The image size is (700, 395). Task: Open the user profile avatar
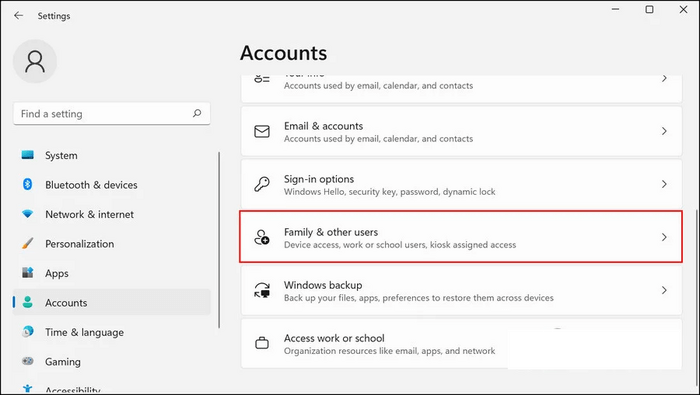click(x=35, y=61)
